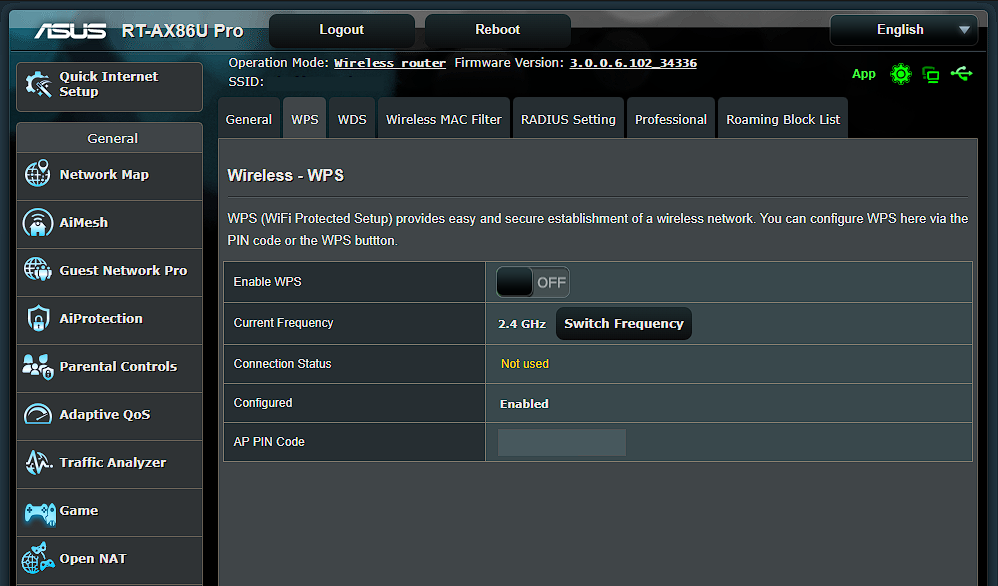Open the firmware version 3.0.0.6.102_34336 link
Viewport: 998px width, 586px height.
point(632,62)
